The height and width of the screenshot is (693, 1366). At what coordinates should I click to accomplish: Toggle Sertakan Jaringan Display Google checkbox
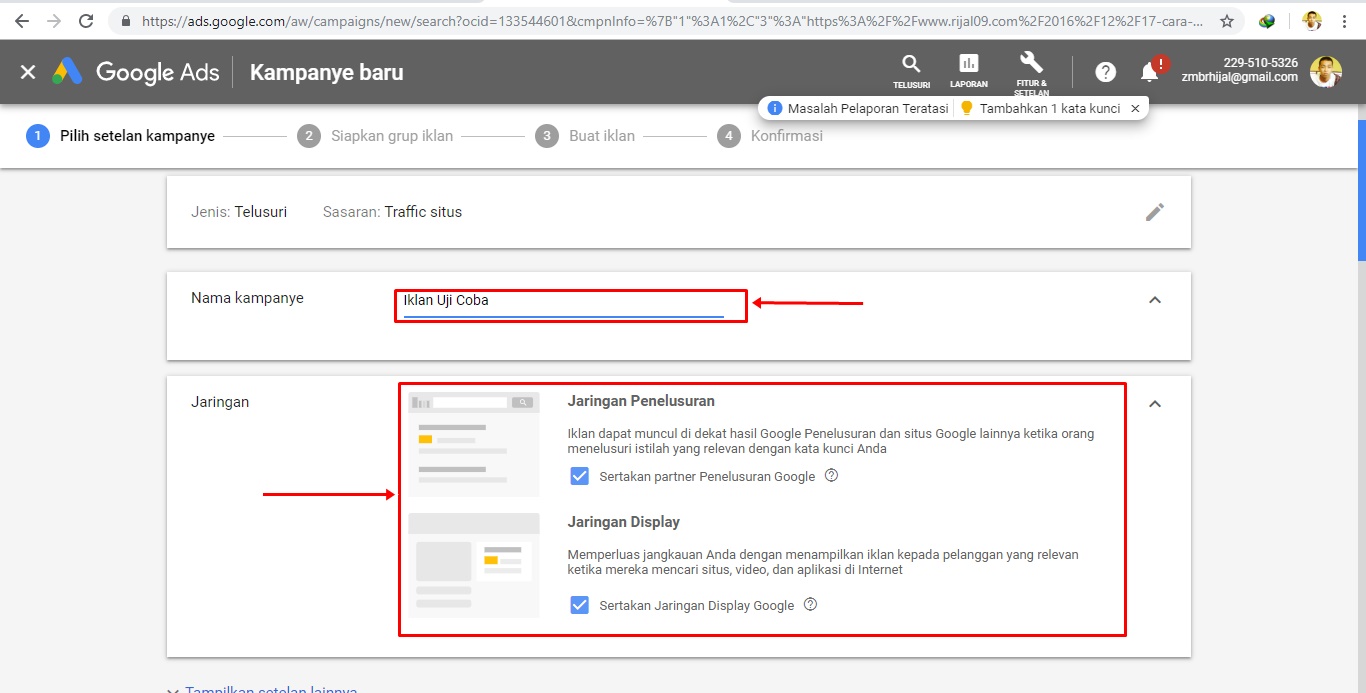point(579,605)
